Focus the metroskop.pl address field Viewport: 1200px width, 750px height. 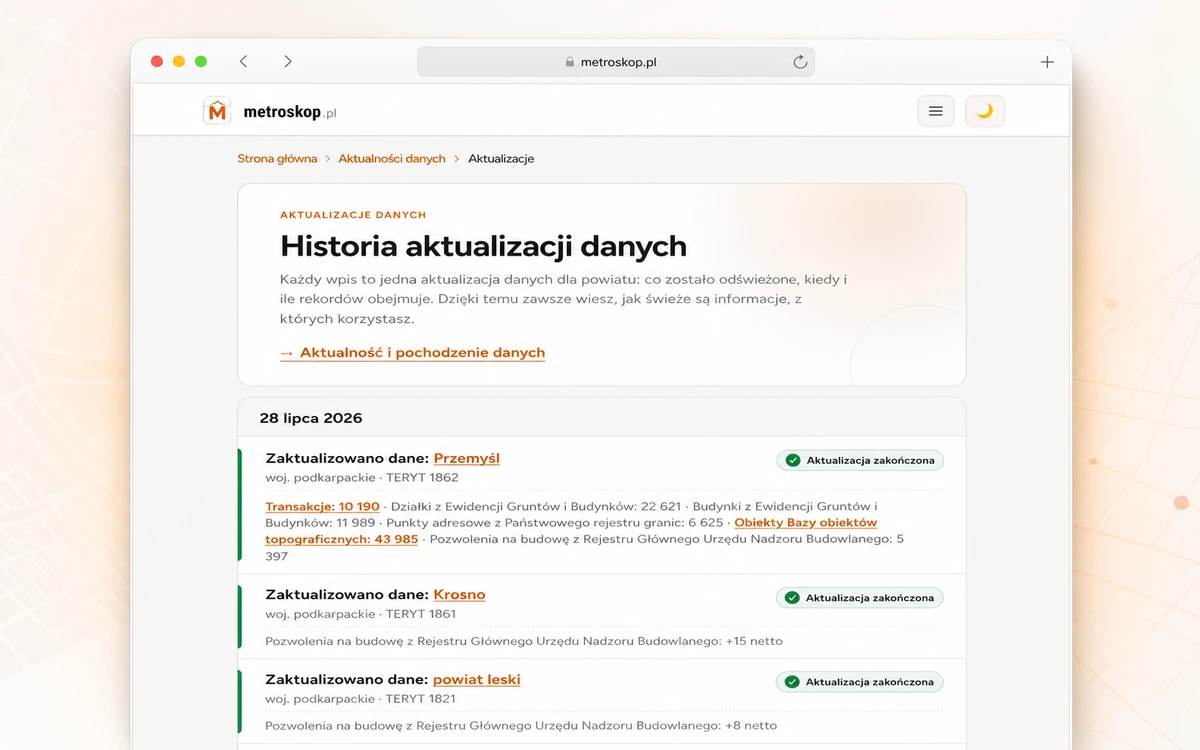pos(616,62)
